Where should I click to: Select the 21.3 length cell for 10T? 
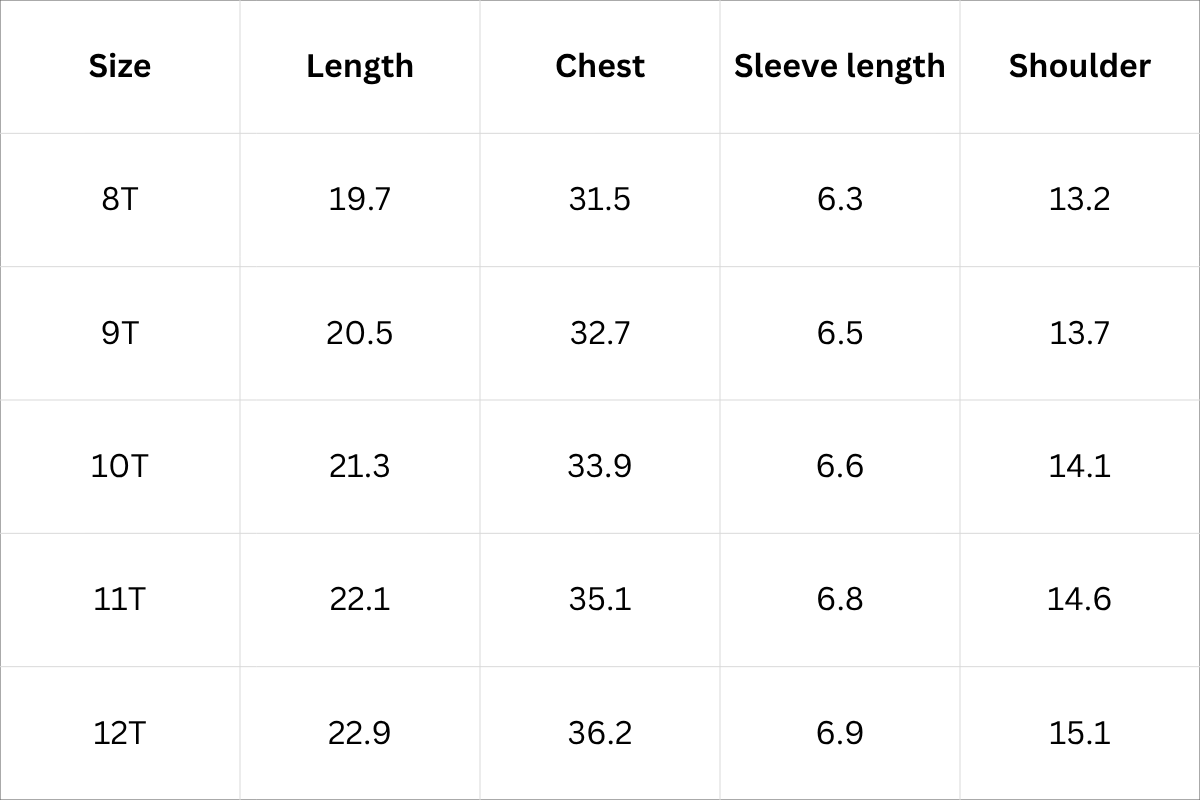[x=360, y=466]
